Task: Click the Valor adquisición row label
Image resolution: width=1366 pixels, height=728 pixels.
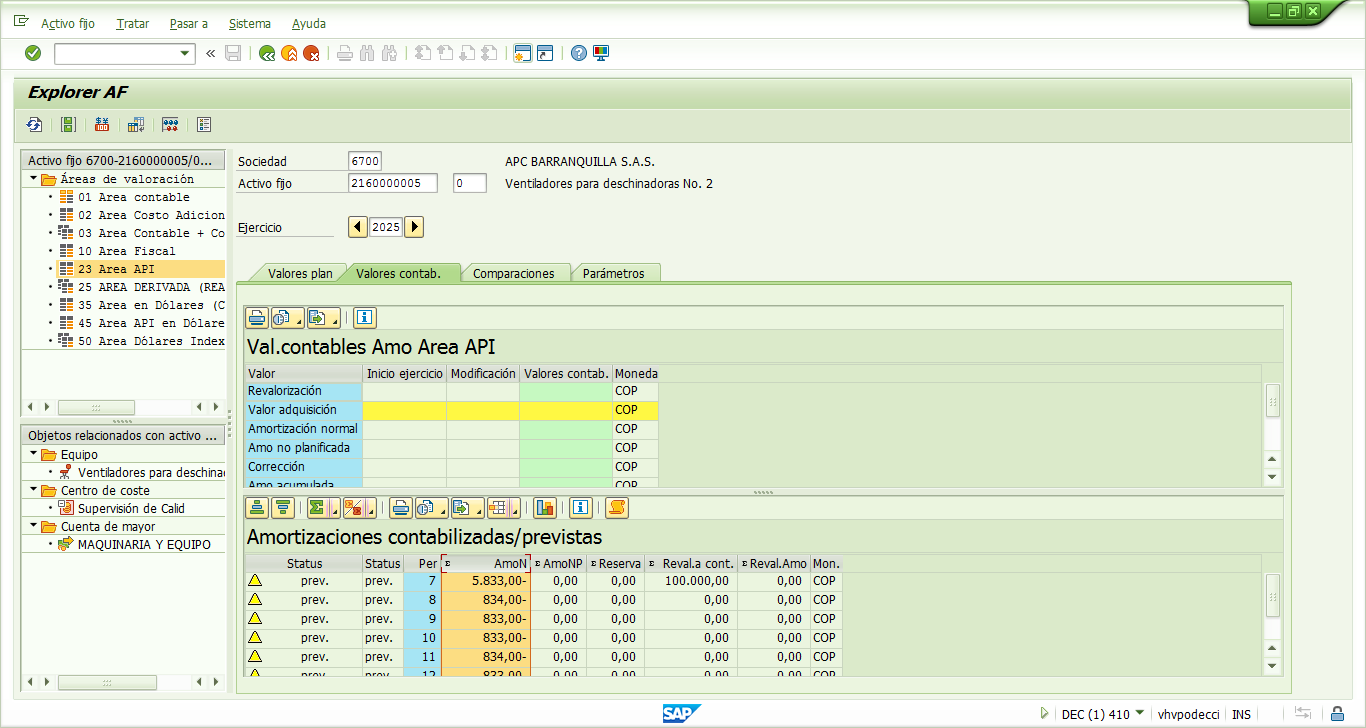Action: pos(304,410)
